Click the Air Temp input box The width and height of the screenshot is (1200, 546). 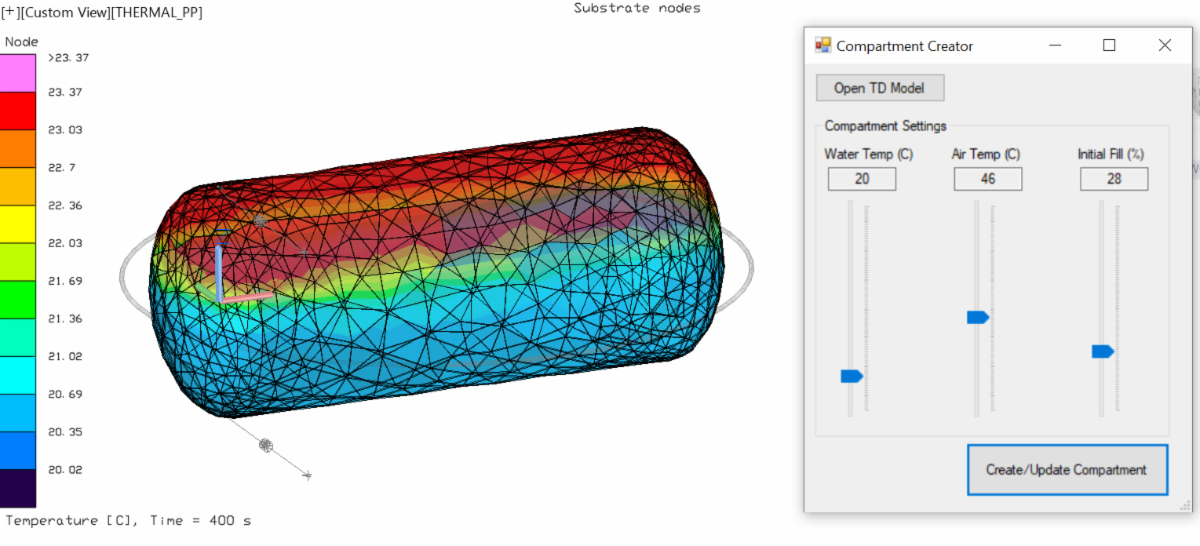click(987, 179)
